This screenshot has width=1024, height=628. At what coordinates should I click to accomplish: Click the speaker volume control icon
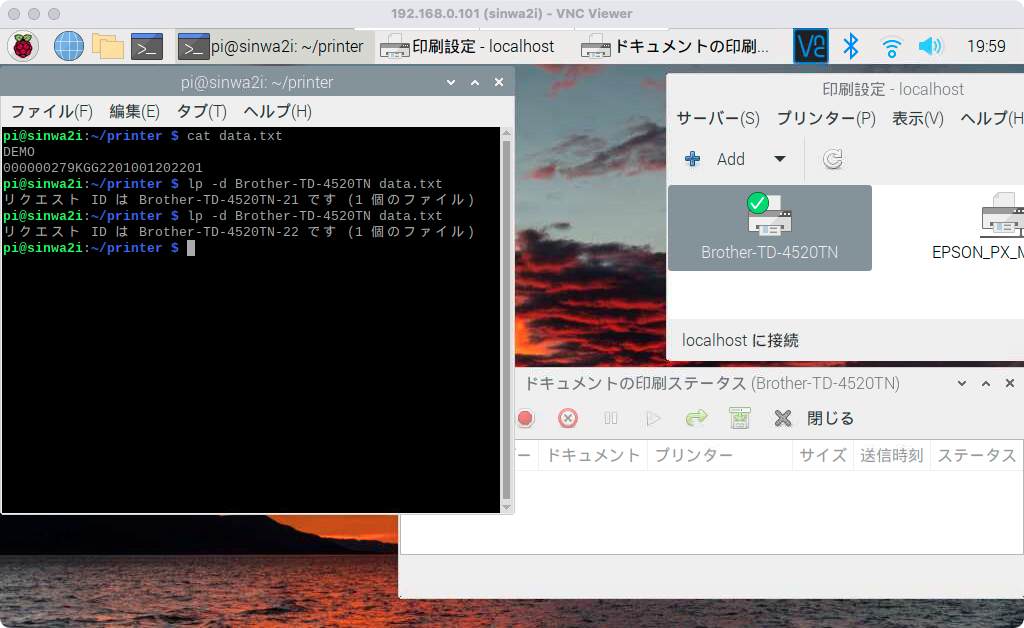point(931,46)
